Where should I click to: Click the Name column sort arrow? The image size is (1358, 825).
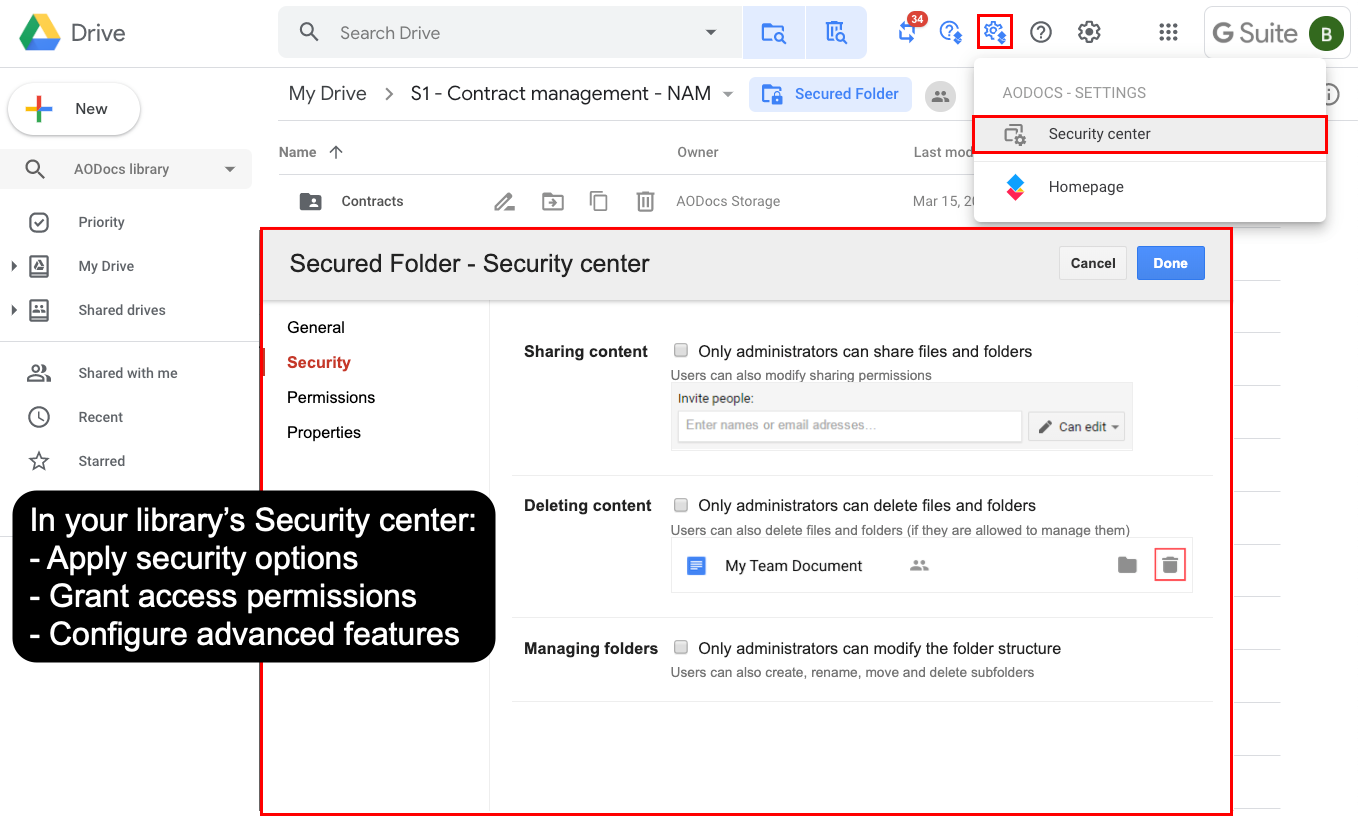click(x=336, y=152)
